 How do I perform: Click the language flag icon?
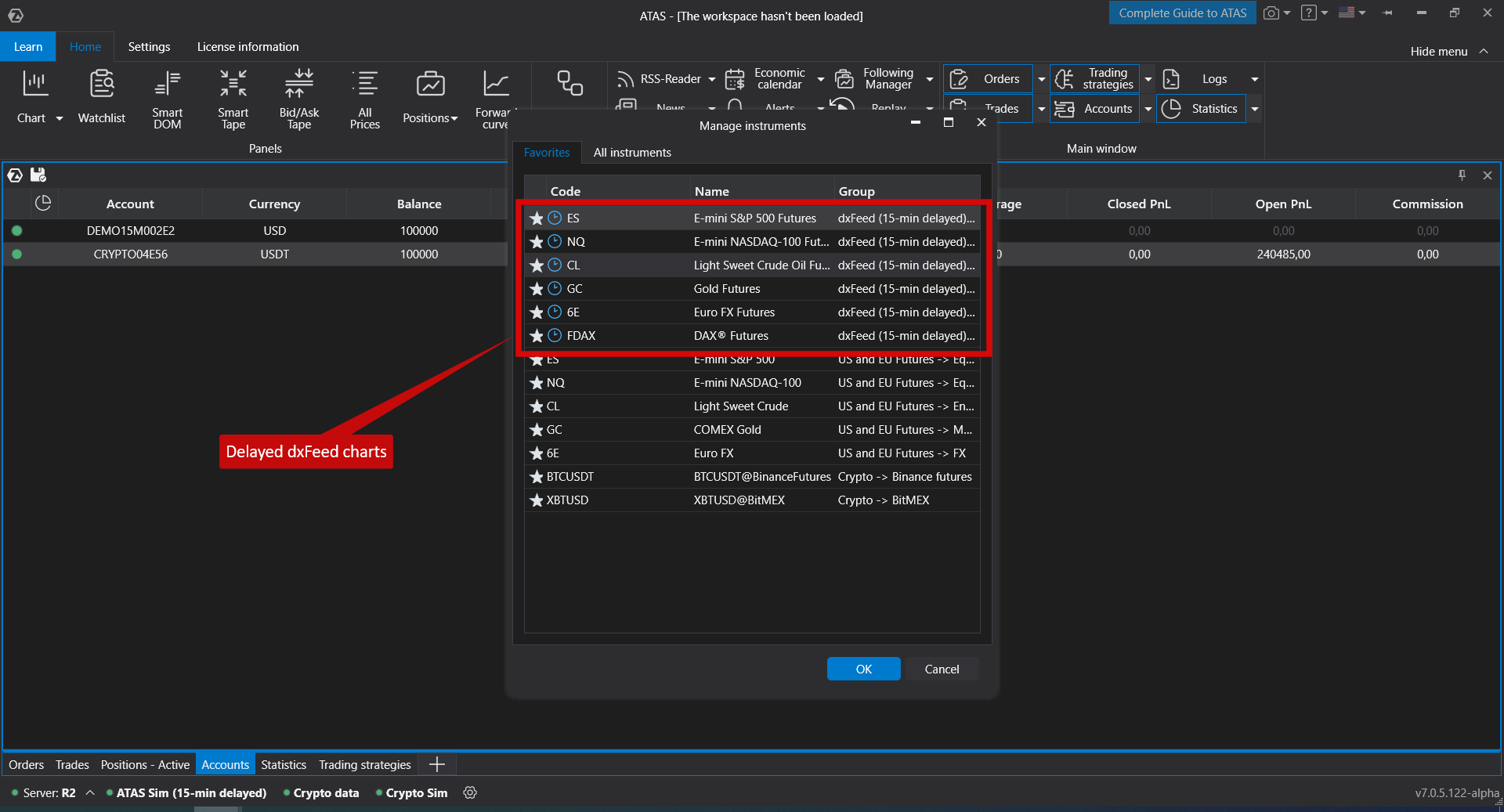[1347, 13]
